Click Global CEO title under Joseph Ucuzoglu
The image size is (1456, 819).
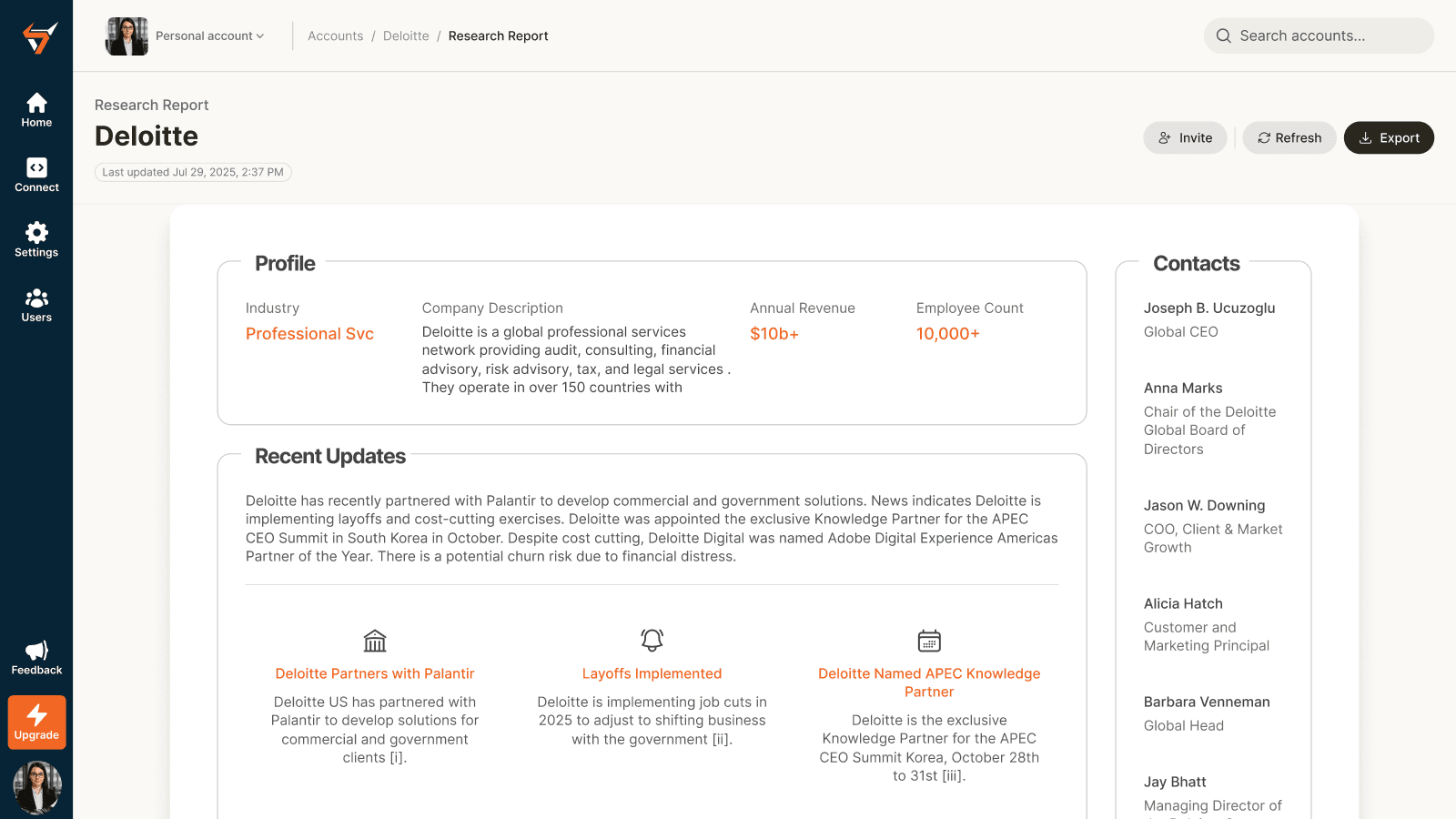tap(1181, 332)
